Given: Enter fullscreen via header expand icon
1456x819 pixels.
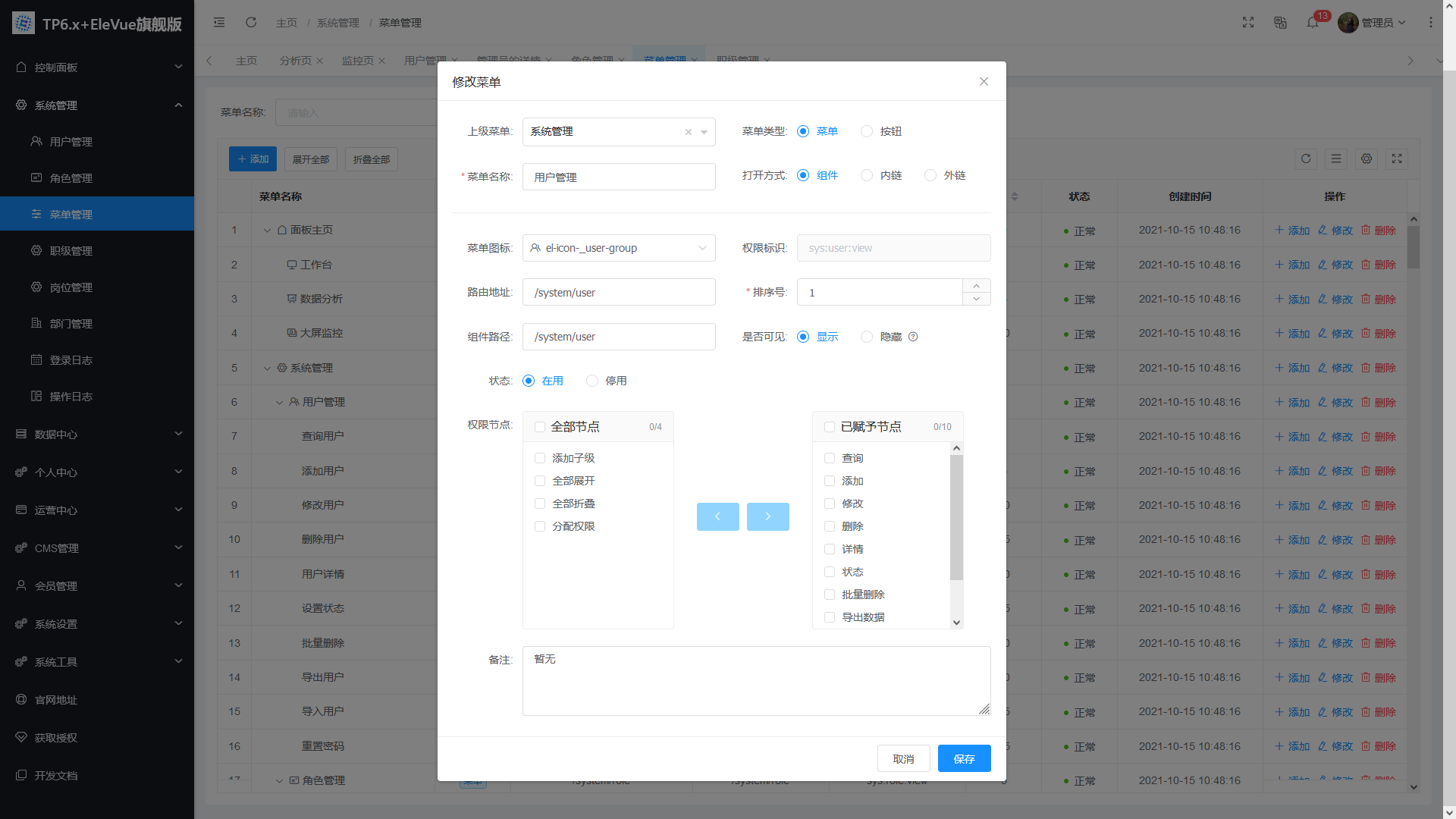Looking at the screenshot, I should (x=1248, y=23).
